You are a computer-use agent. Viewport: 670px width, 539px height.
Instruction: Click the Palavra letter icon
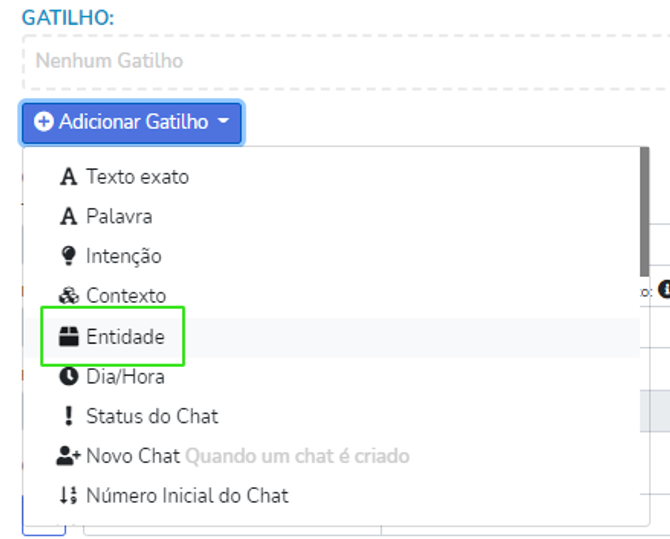(68, 217)
